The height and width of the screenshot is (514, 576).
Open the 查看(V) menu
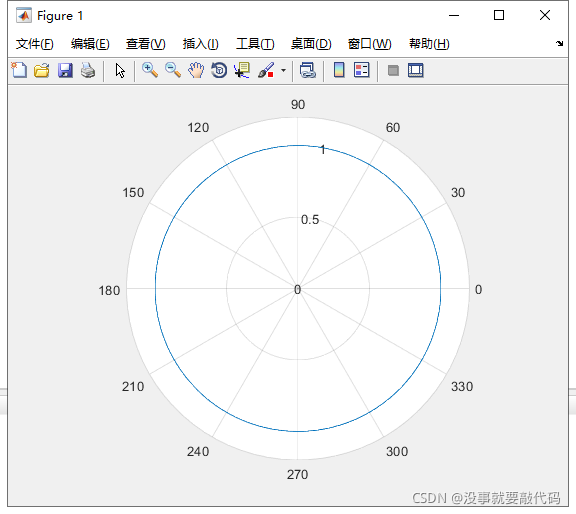(145, 44)
